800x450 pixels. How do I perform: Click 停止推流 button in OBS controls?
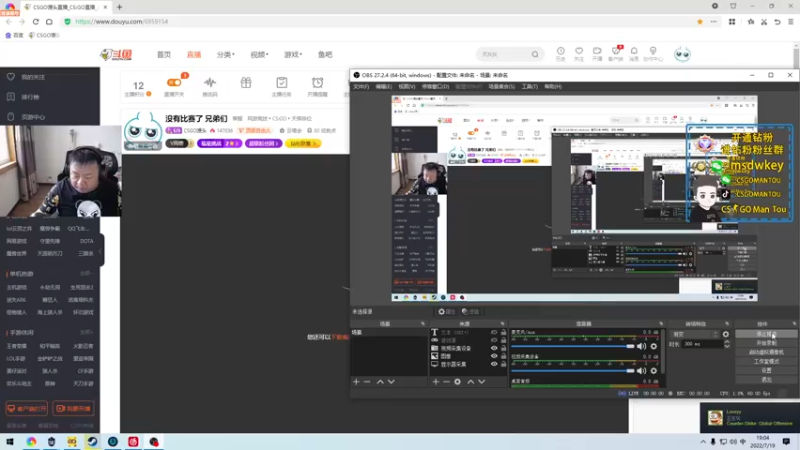(x=766, y=334)
